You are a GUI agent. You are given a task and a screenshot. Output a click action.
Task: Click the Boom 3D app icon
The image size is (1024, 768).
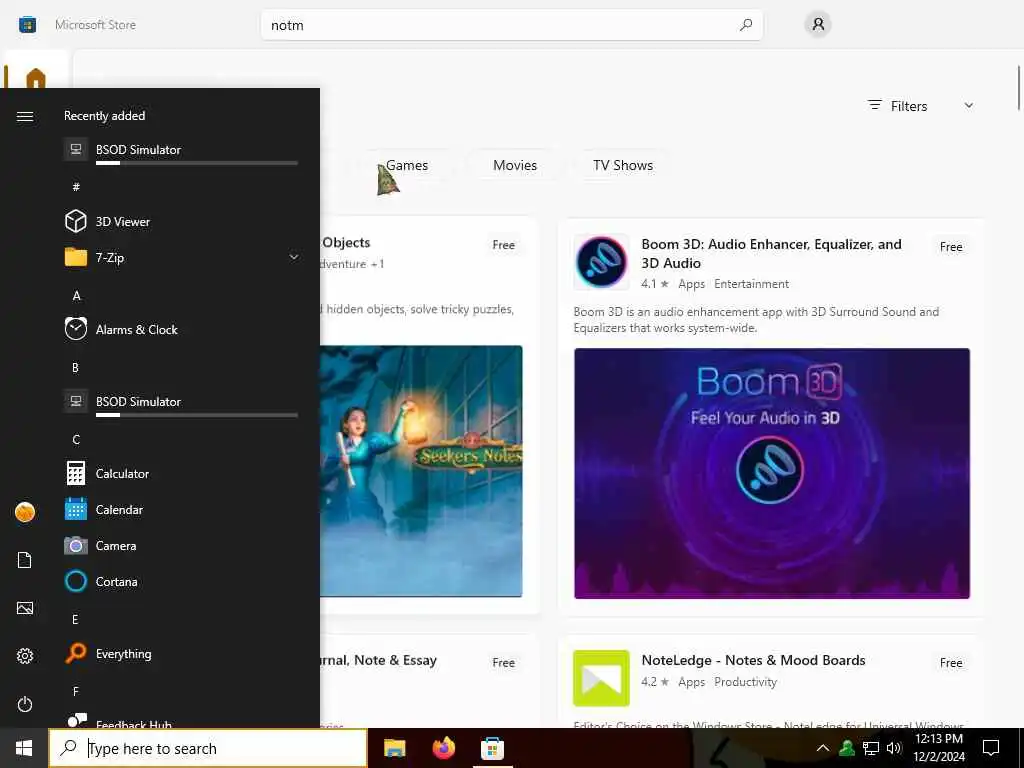tap(601, 262)
